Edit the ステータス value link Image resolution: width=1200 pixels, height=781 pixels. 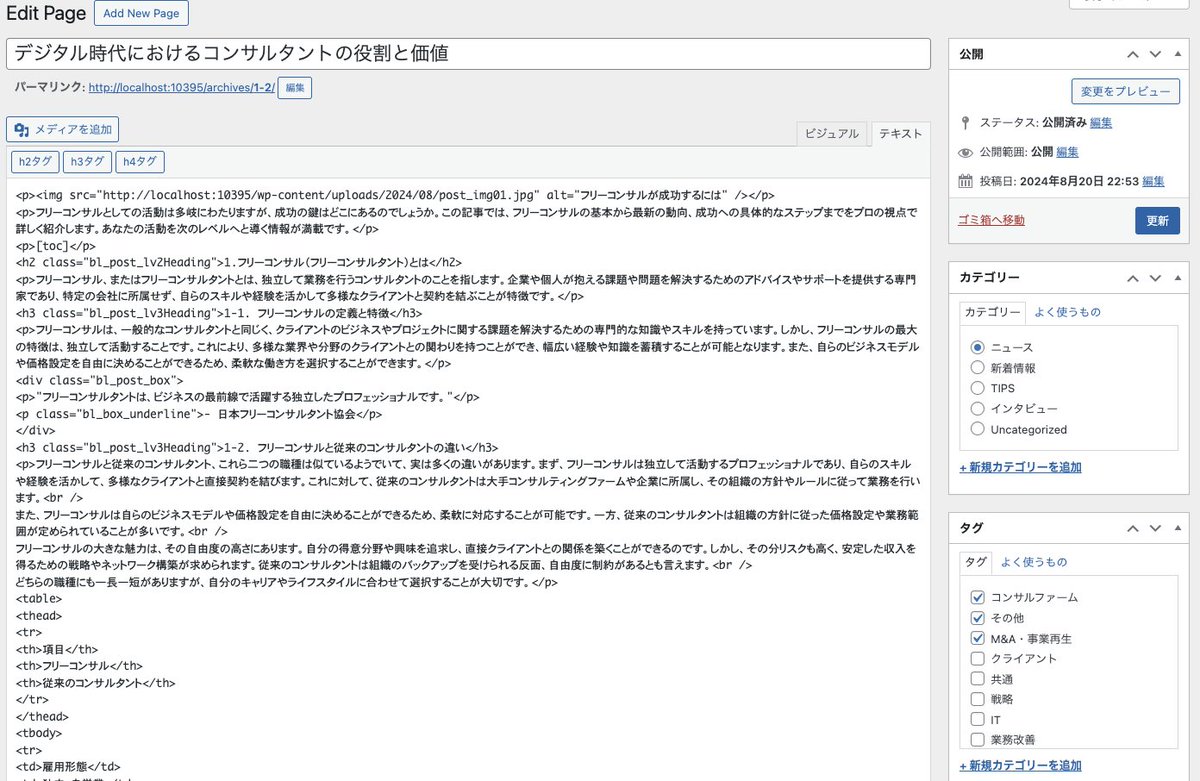pyautogui.click(x=1101, y=122)
